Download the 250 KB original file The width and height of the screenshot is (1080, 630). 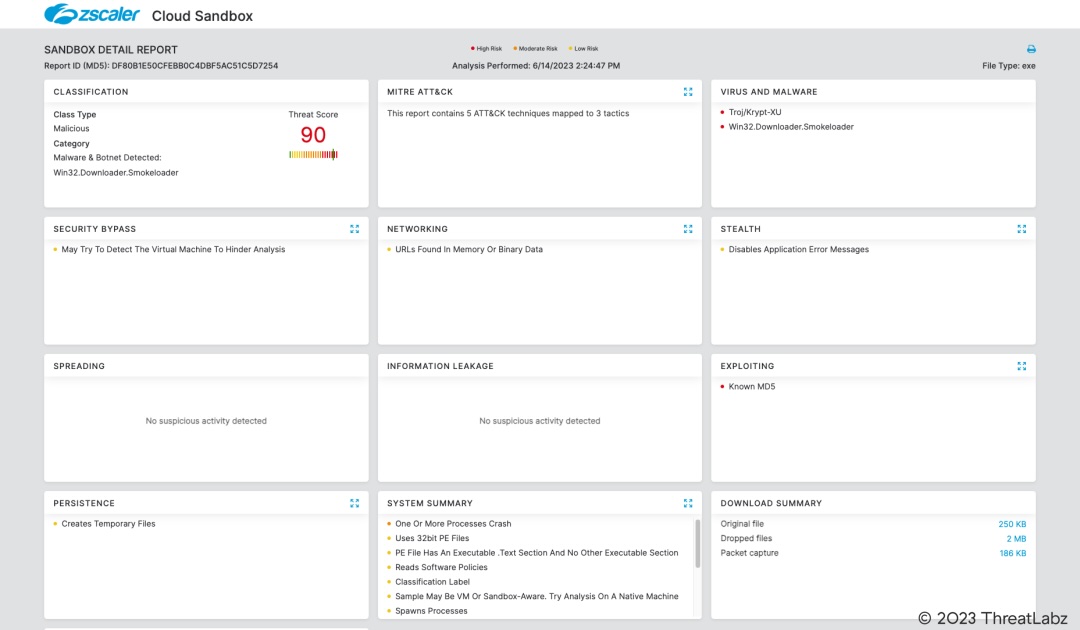click(x=1012, y=524)
